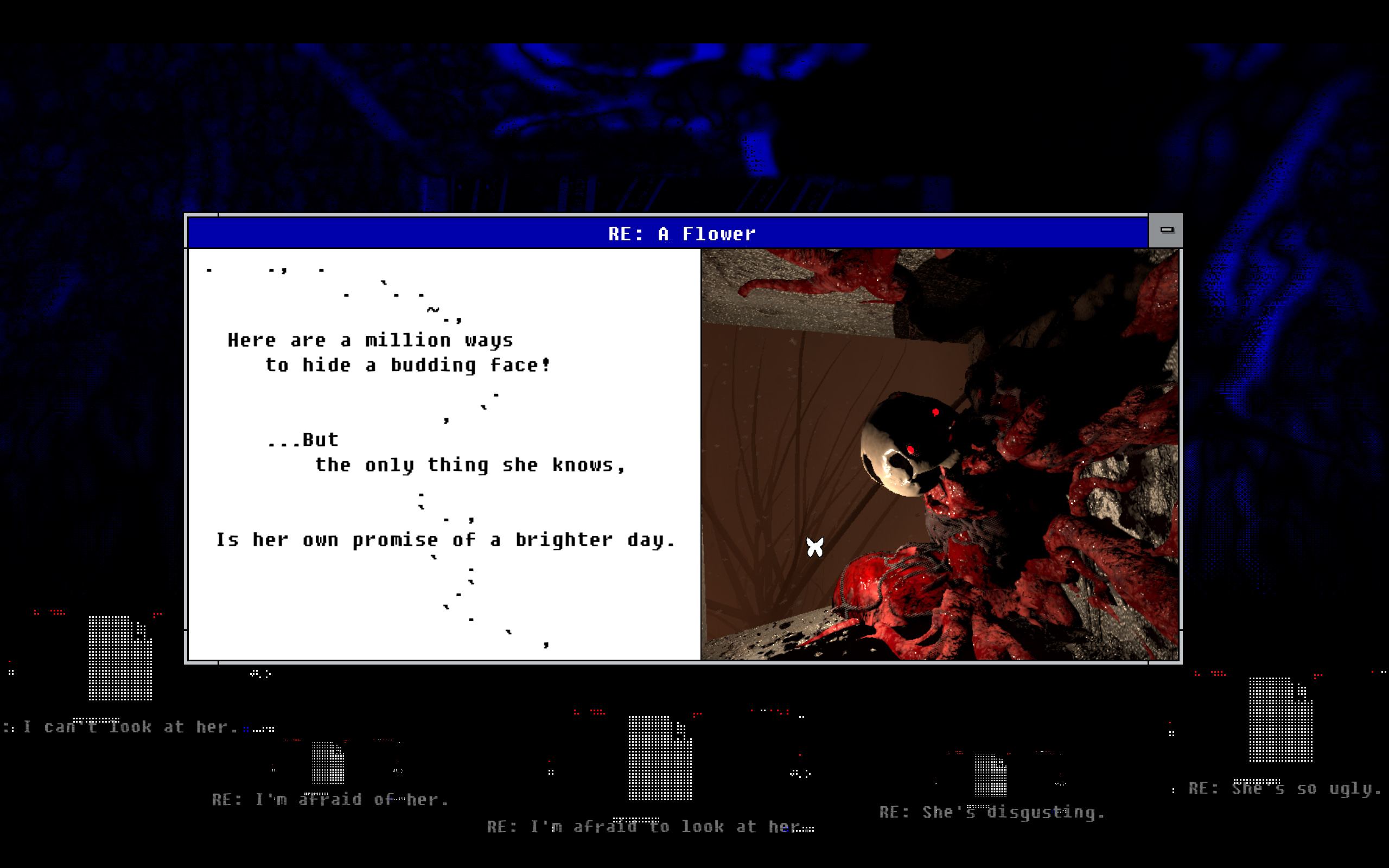The height and width of the screenshot is (868, 1389).
Task: Open file icon above "I can't look at her."
Action: [x=120, y=658]
